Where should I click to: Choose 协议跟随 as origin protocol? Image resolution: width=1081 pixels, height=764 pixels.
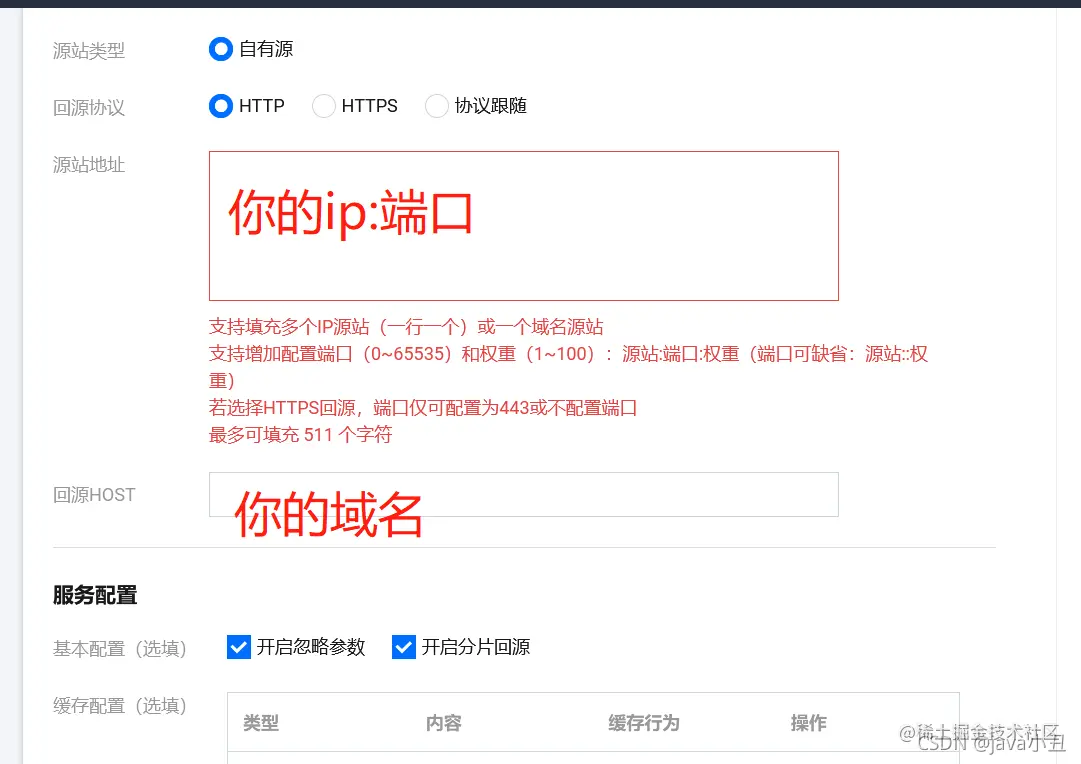point(437,106)
